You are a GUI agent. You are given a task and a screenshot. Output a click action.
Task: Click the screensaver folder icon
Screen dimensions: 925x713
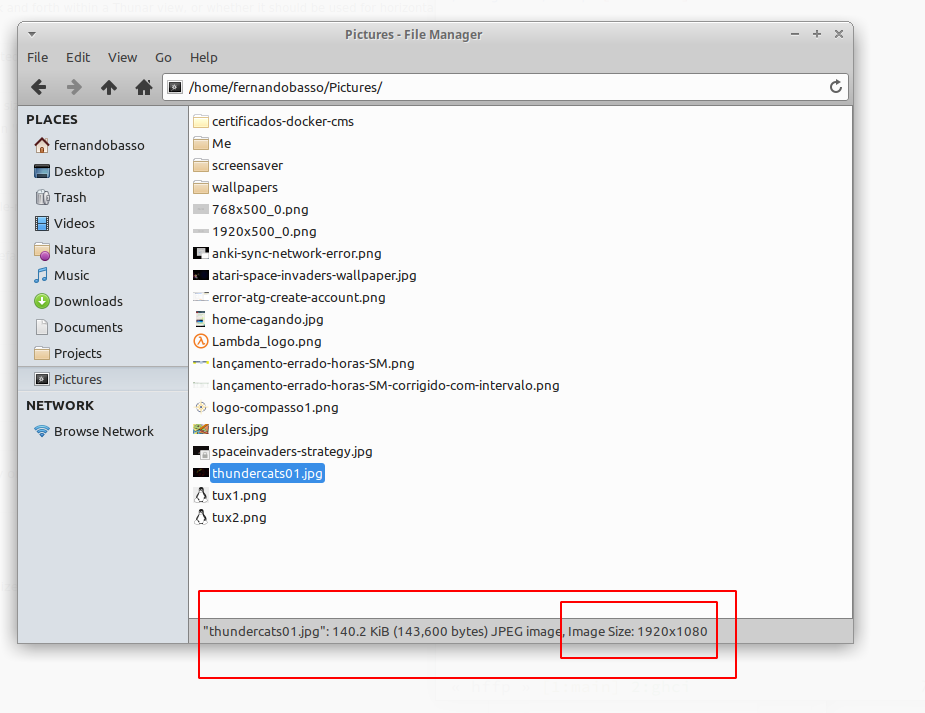pos(201,165)
